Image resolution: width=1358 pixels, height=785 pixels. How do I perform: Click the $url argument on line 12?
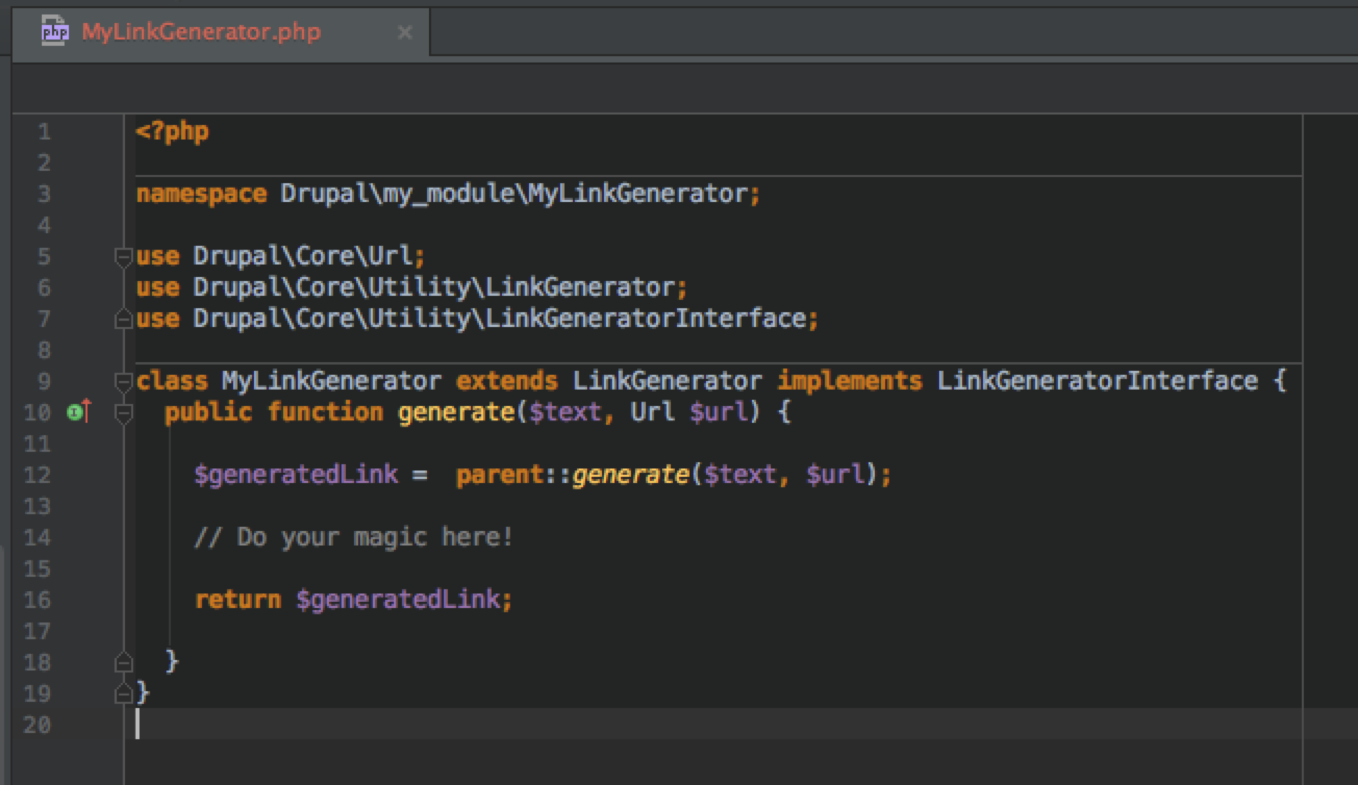pyautogui.click(x=835, y=475)
